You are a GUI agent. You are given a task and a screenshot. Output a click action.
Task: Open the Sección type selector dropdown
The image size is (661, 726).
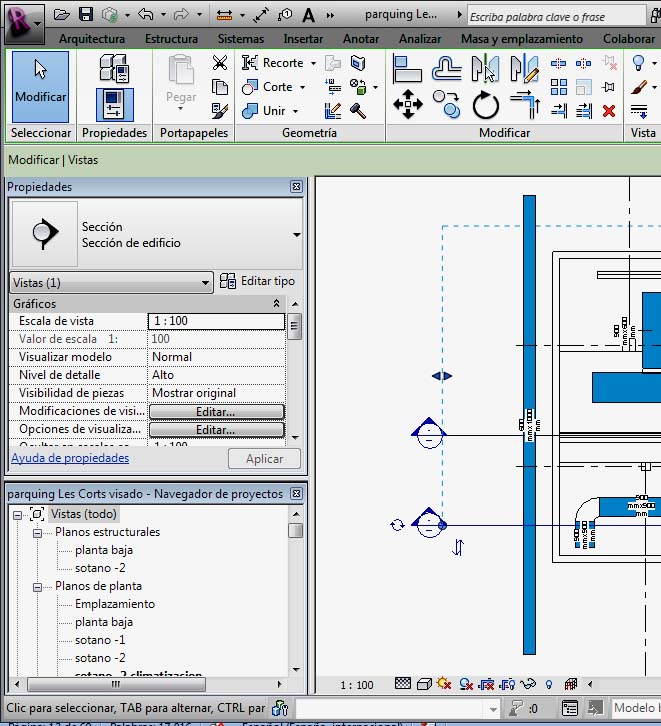pos(296,235)
